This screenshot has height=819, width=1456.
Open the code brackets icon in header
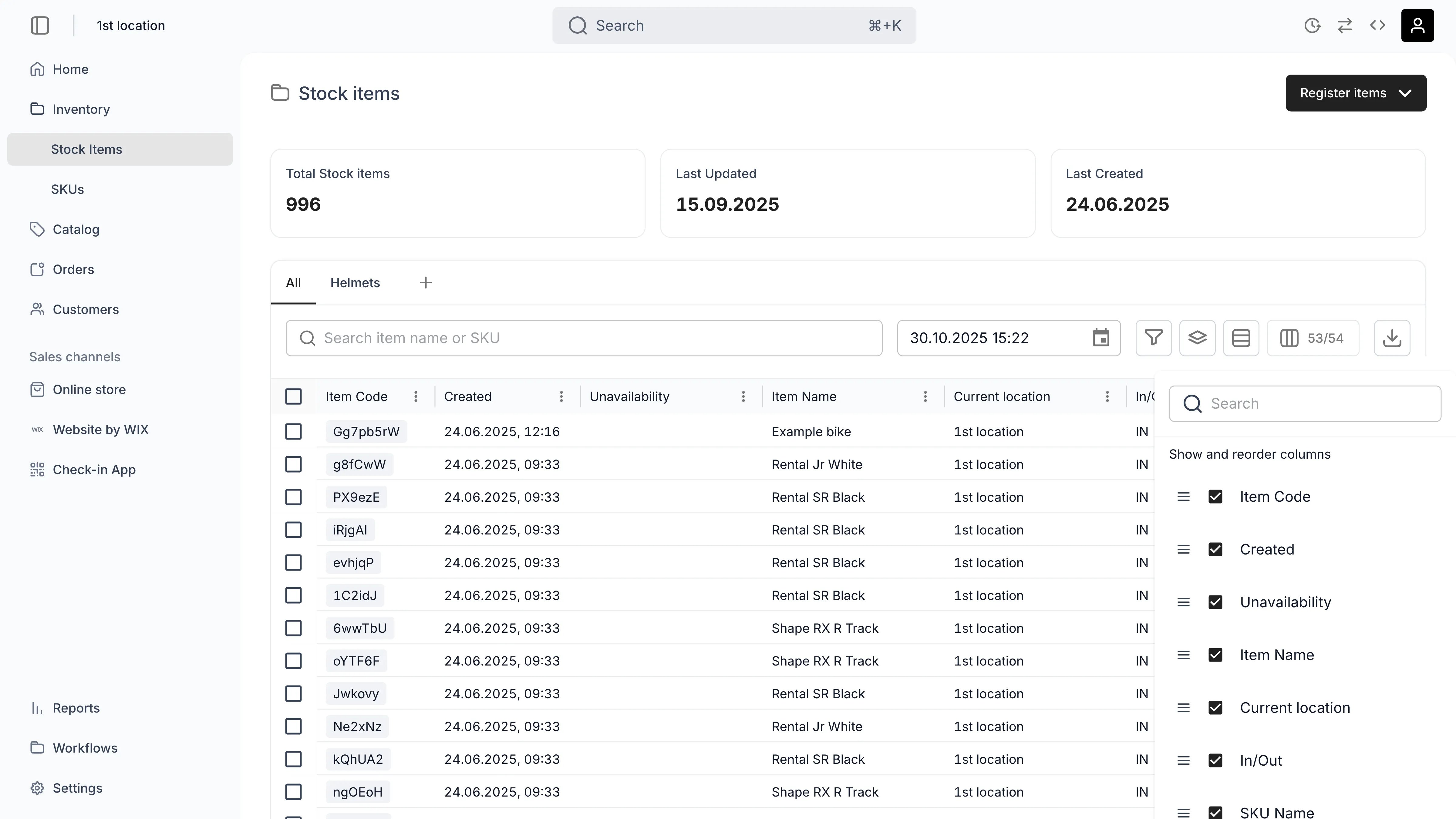point(1377,25)
